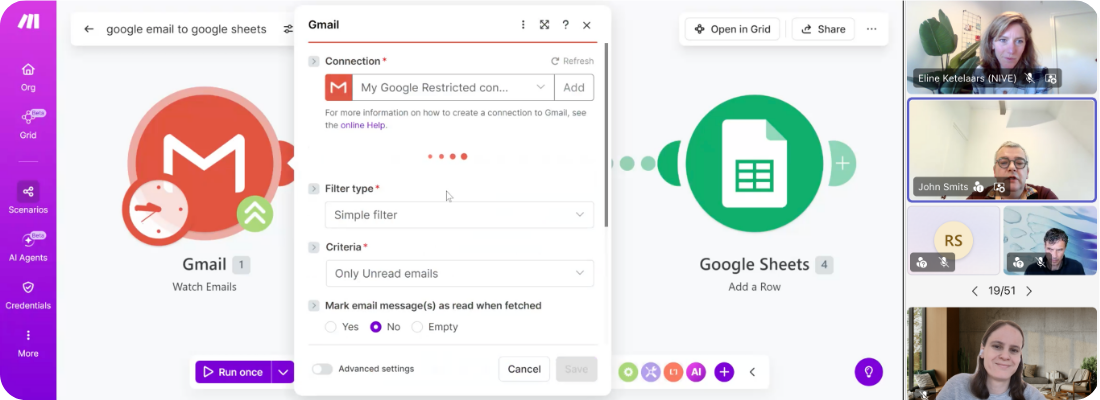Click Eline Ketelaars video tile
This screenshot has height=400, width=1100.
(1001, 47)
